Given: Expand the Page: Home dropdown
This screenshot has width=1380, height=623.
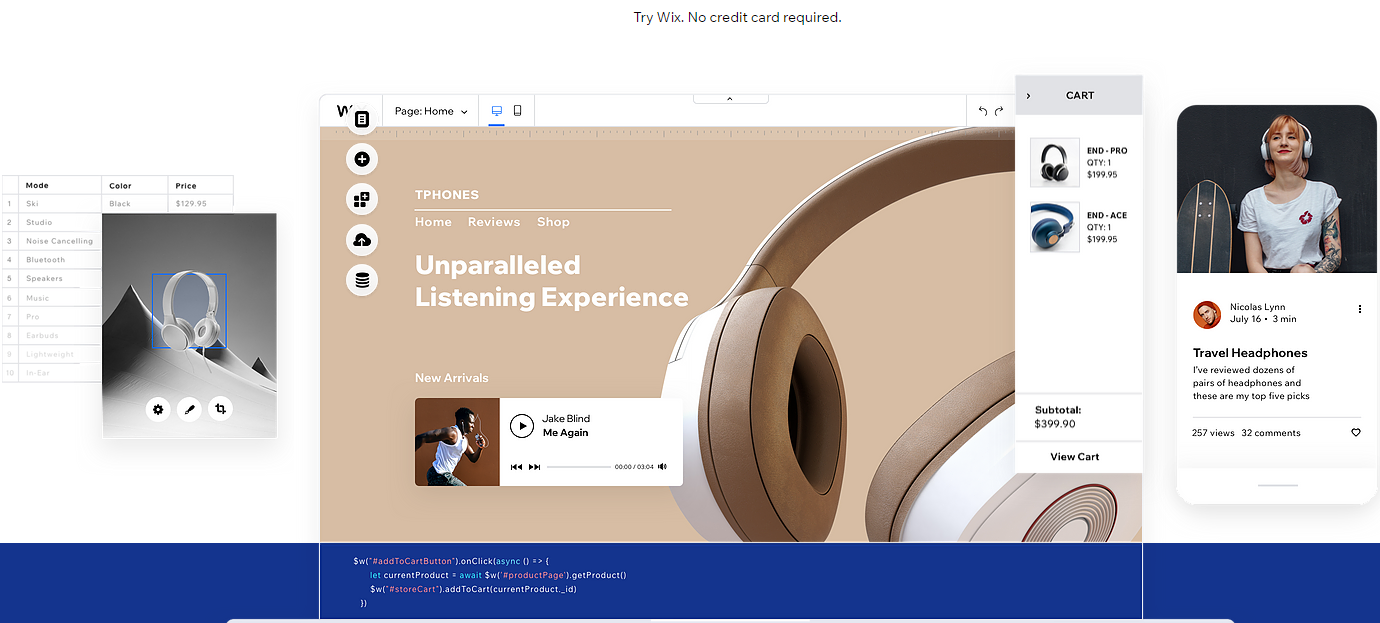Looking at the screenshot, I should coord(431,111).
